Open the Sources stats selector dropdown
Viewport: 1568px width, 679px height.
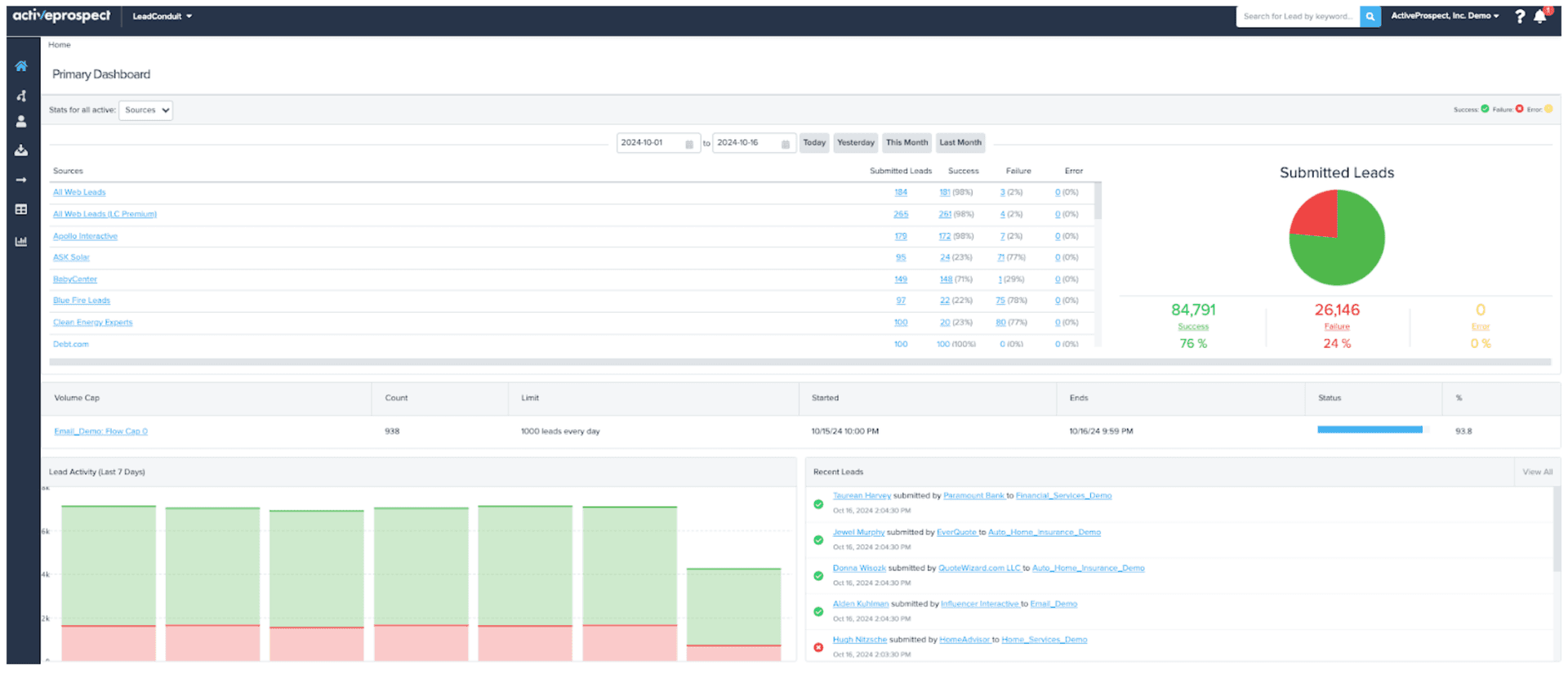[145, 110]
